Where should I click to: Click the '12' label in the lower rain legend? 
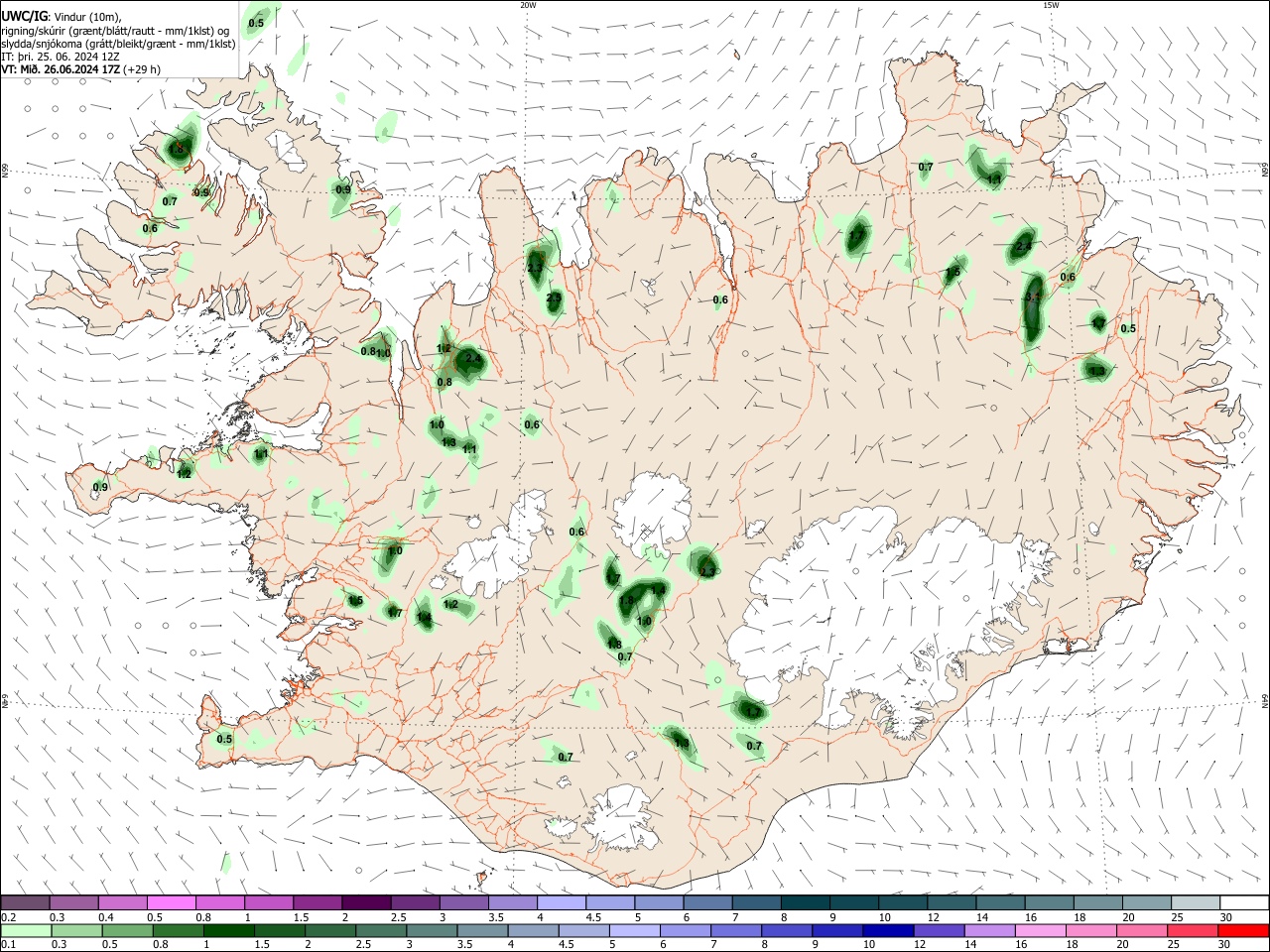coord(919,944)
